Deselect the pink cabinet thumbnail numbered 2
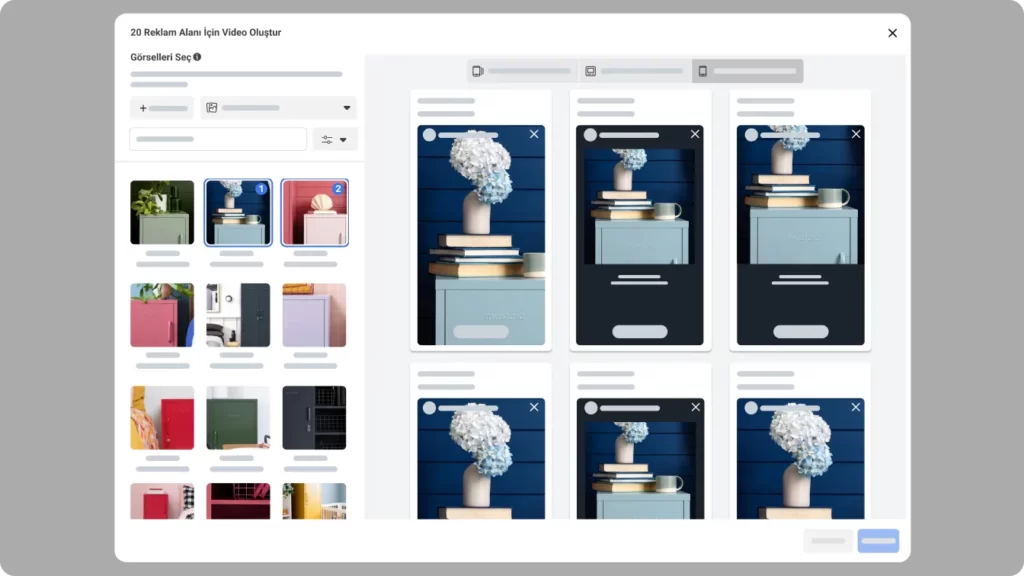Viewport: 1024px width, 576px height. pyautogui.click(x=314, y=212)
